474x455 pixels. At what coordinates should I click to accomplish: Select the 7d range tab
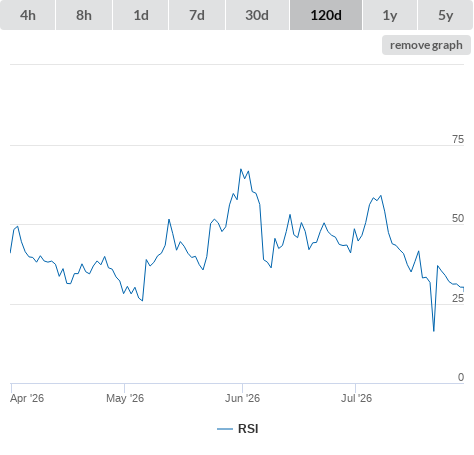pyautogui.click(x=197, y=15)
